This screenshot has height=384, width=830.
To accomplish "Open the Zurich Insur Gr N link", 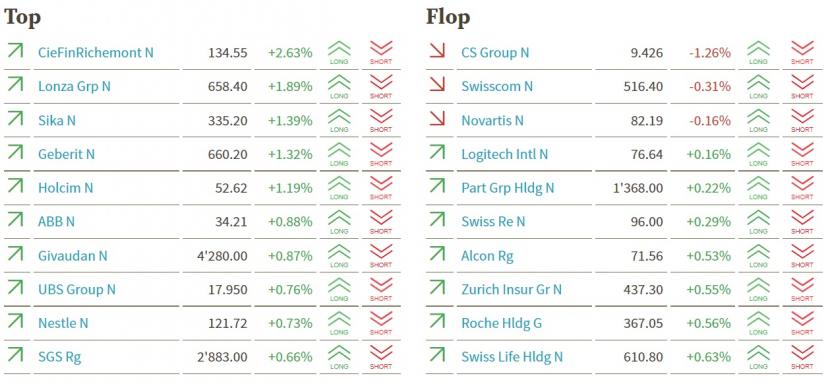I will tap(511, 289).
